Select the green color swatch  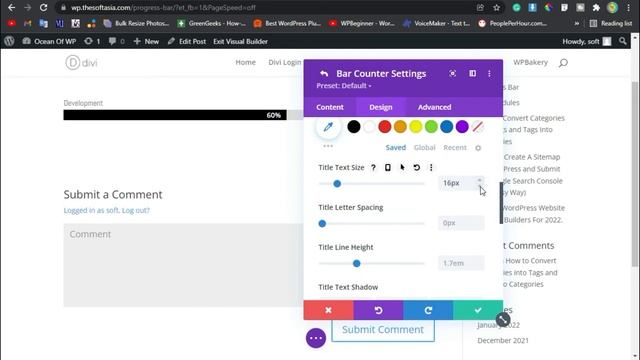tap(431, 127)
